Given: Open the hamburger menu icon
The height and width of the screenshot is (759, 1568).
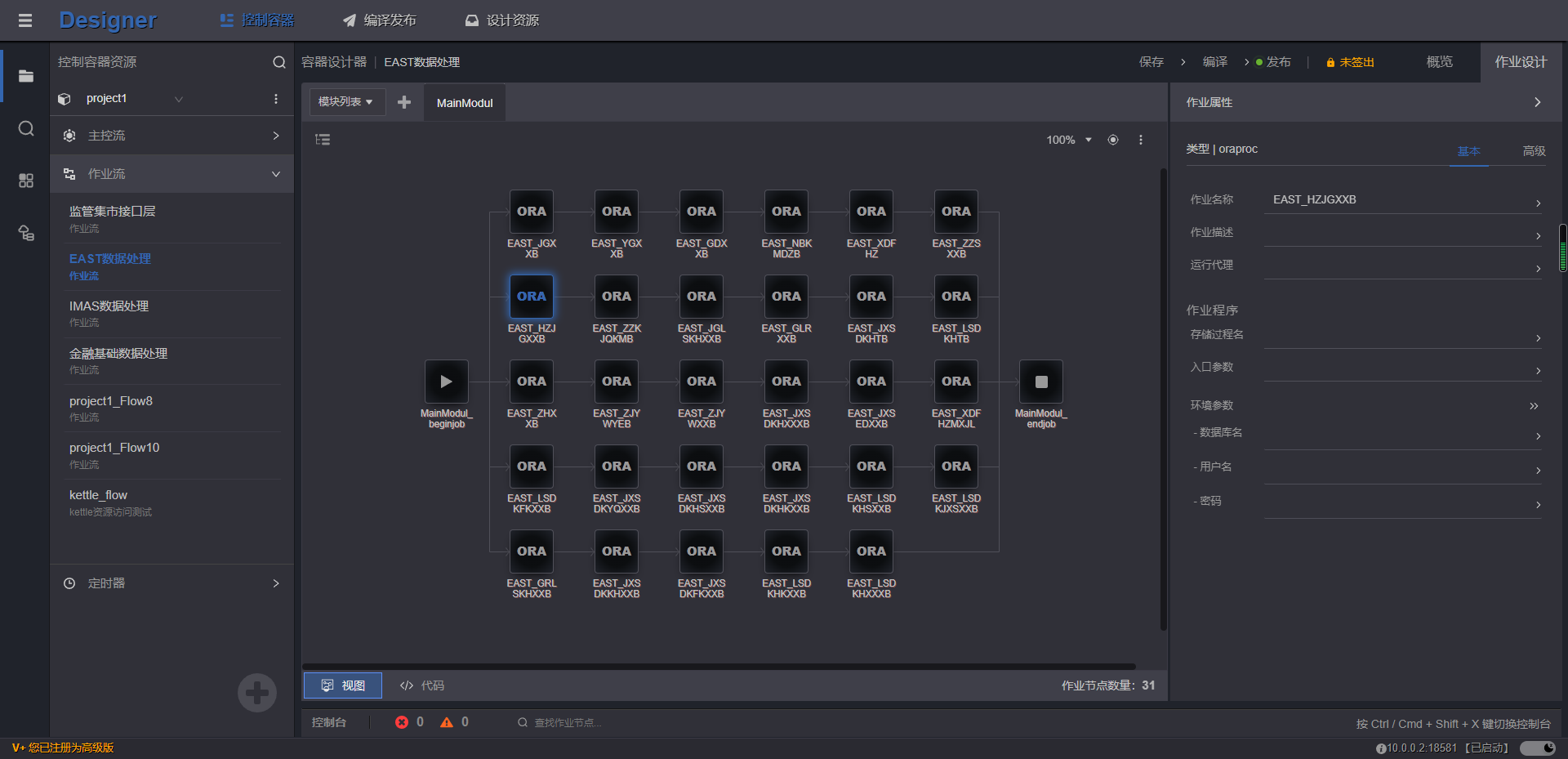Looking at the screenshot, I should coord(25,20).
